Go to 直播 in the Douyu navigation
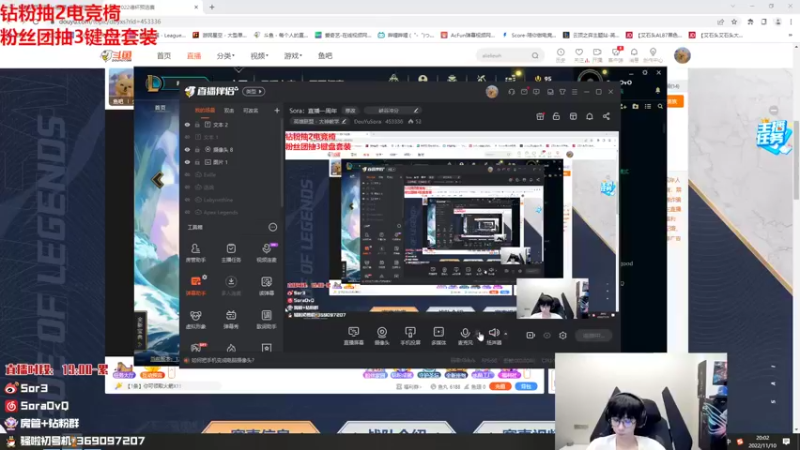This screenshot has width=800, height=450. tap(194, 56)
